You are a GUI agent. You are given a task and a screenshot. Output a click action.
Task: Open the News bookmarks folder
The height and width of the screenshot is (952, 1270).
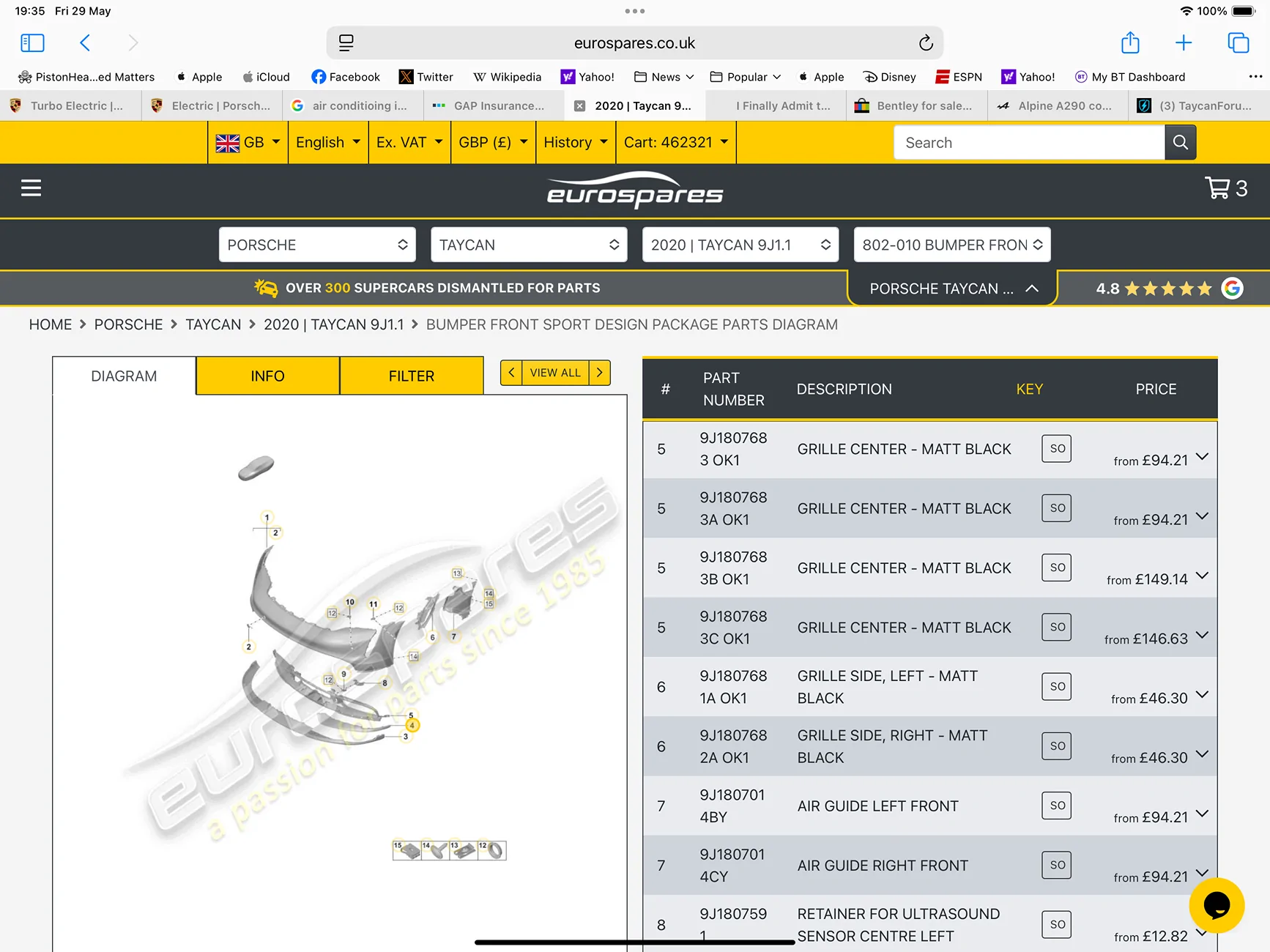664,77
